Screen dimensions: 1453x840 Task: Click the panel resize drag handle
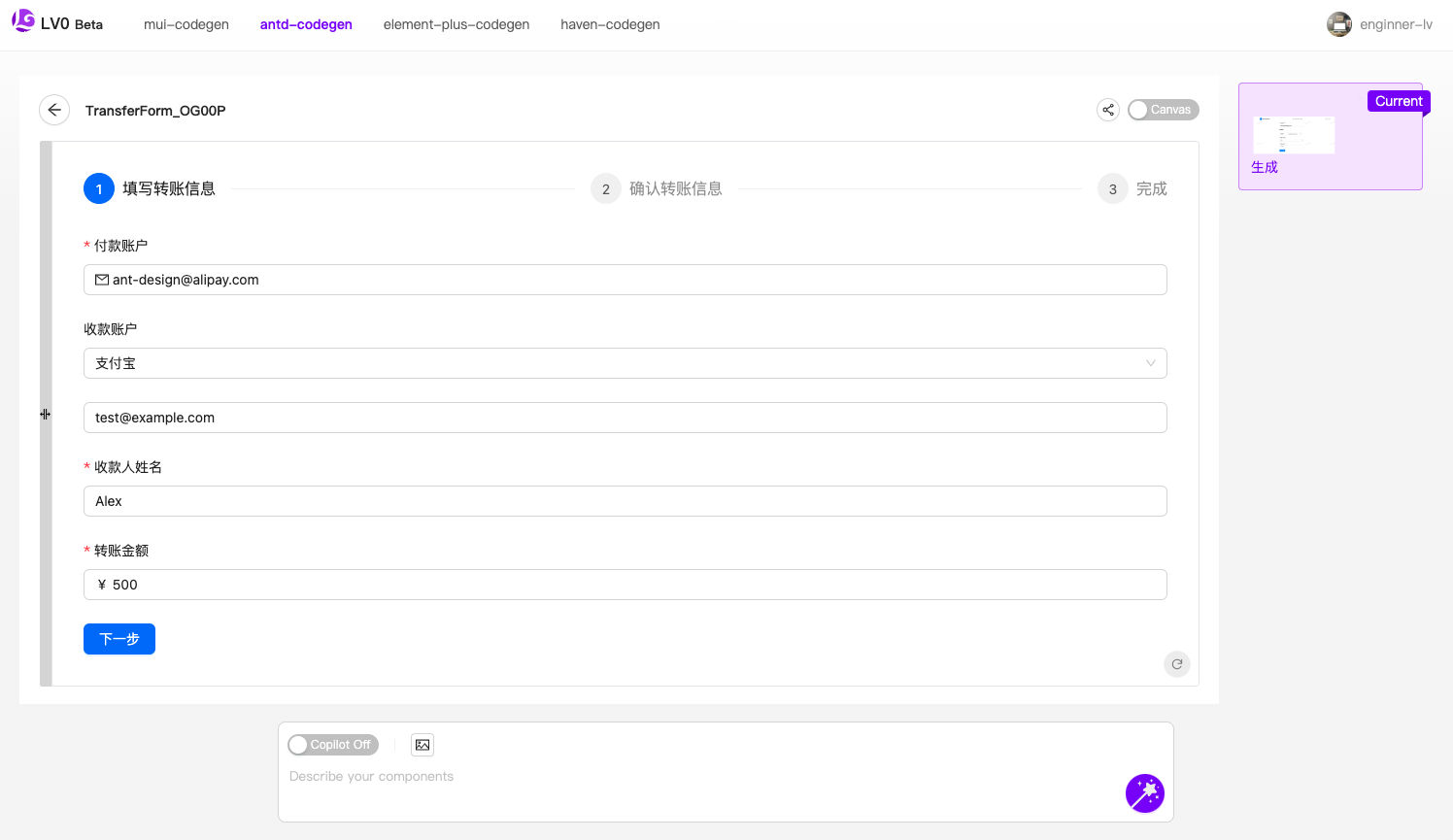(x=45, y=415)
